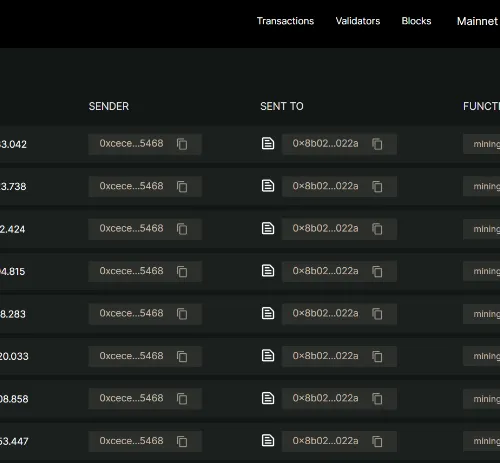
Task: Click contract document icon in the 08.858 row
Action: (x=268, y=398)
